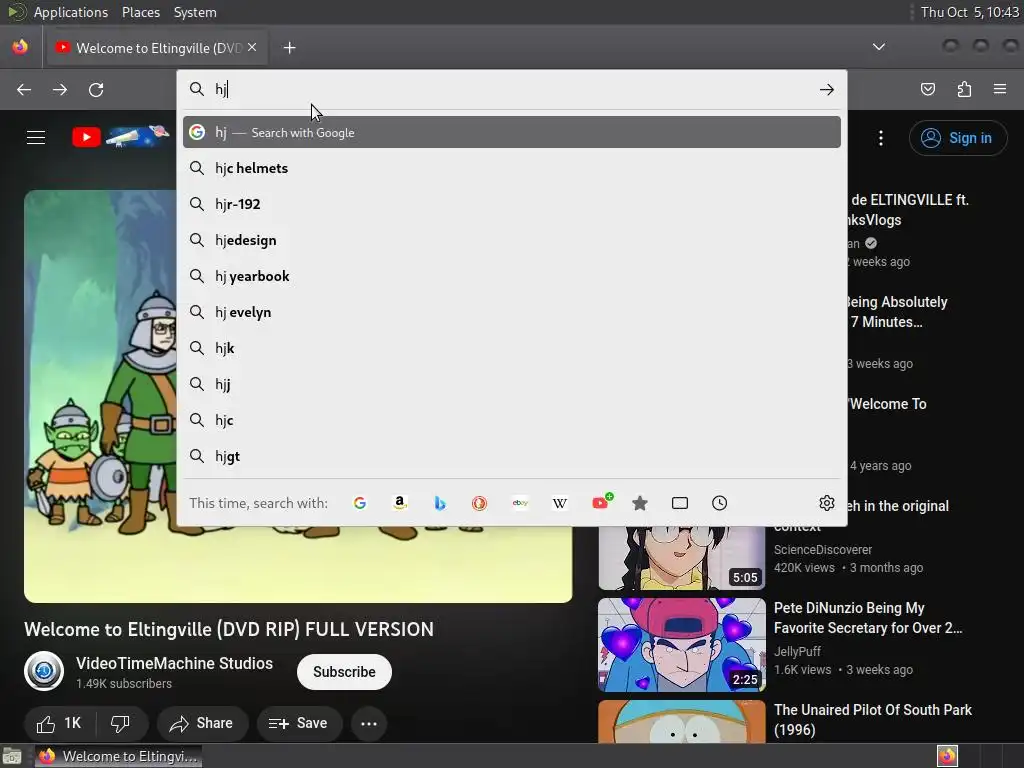Open the Firefox application menu
Image resolution: width=1024 pixels, height=768 pixels.
click(1000, 89)
